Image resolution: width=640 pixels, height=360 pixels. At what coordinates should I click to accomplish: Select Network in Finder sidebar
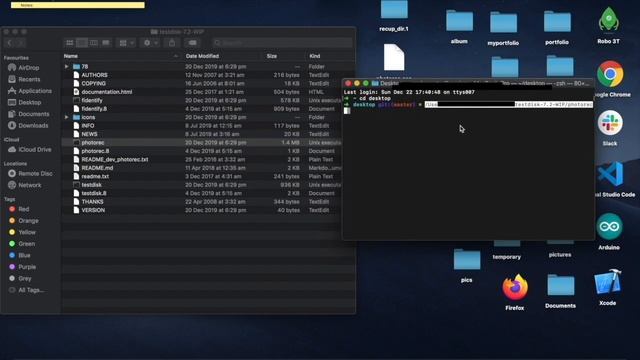click(x=29, y=185)
